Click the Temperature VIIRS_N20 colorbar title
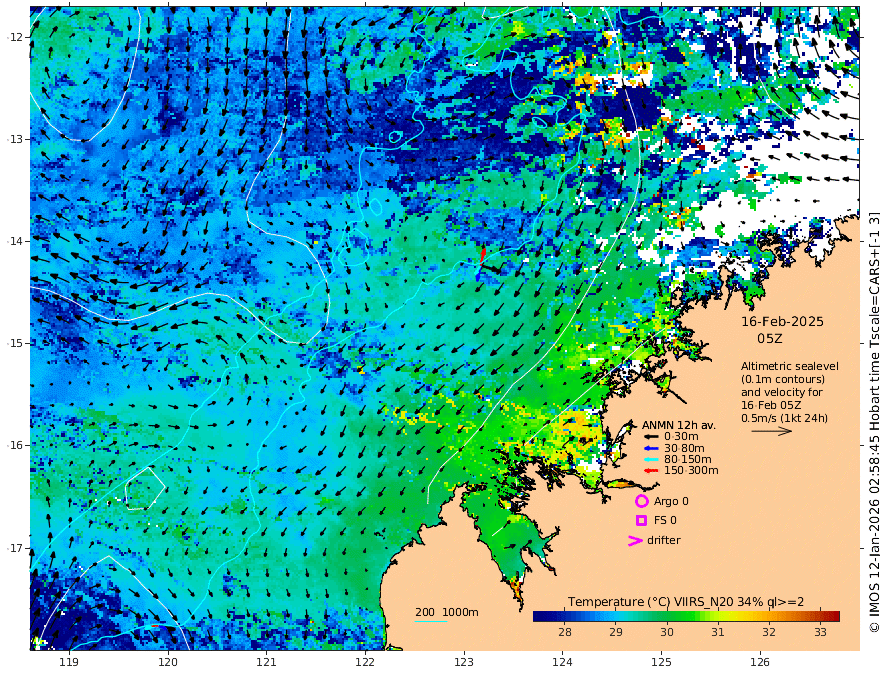This screenshot has width=880, height=680. [686, 601]
